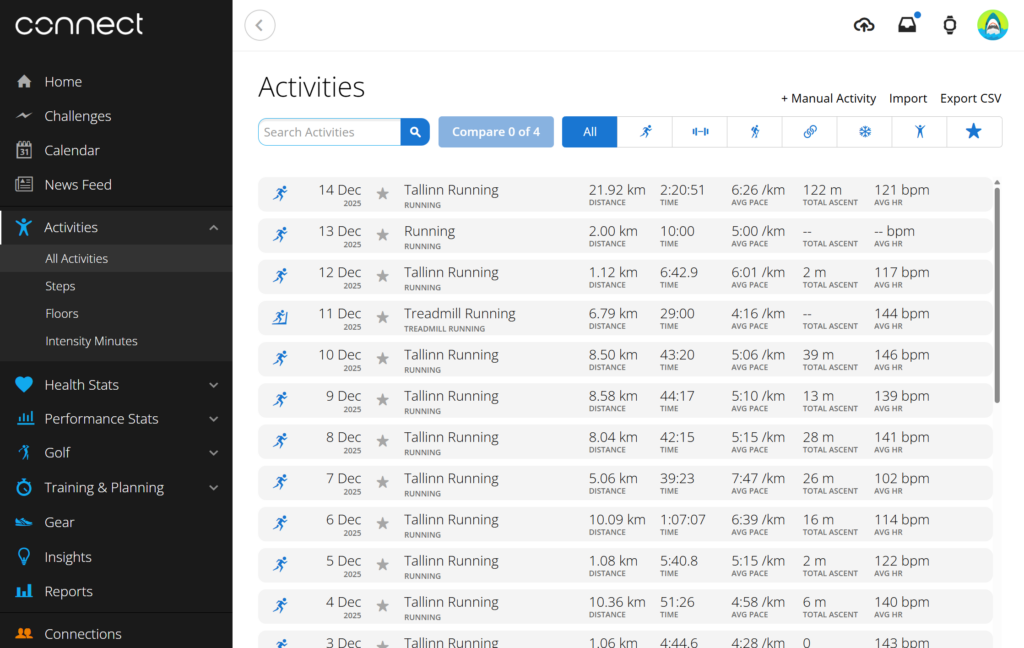Open the cloud upload icon
Screen dimensions: 1024x648
863,23
